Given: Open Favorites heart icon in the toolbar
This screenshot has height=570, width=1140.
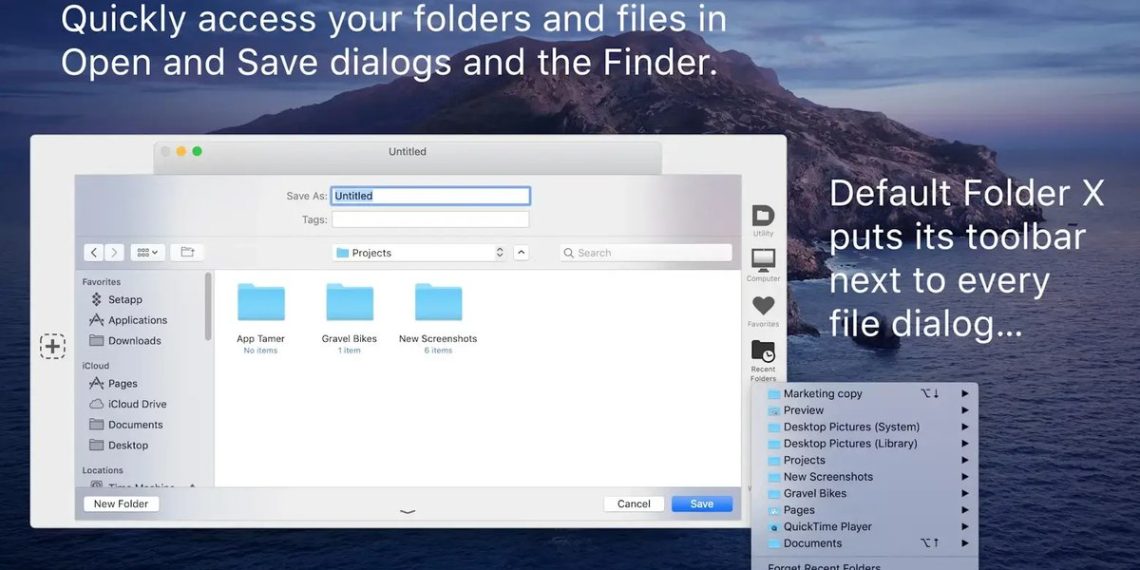Looking at the screenshot, I should pyautogui.click(x=763, y=306).
